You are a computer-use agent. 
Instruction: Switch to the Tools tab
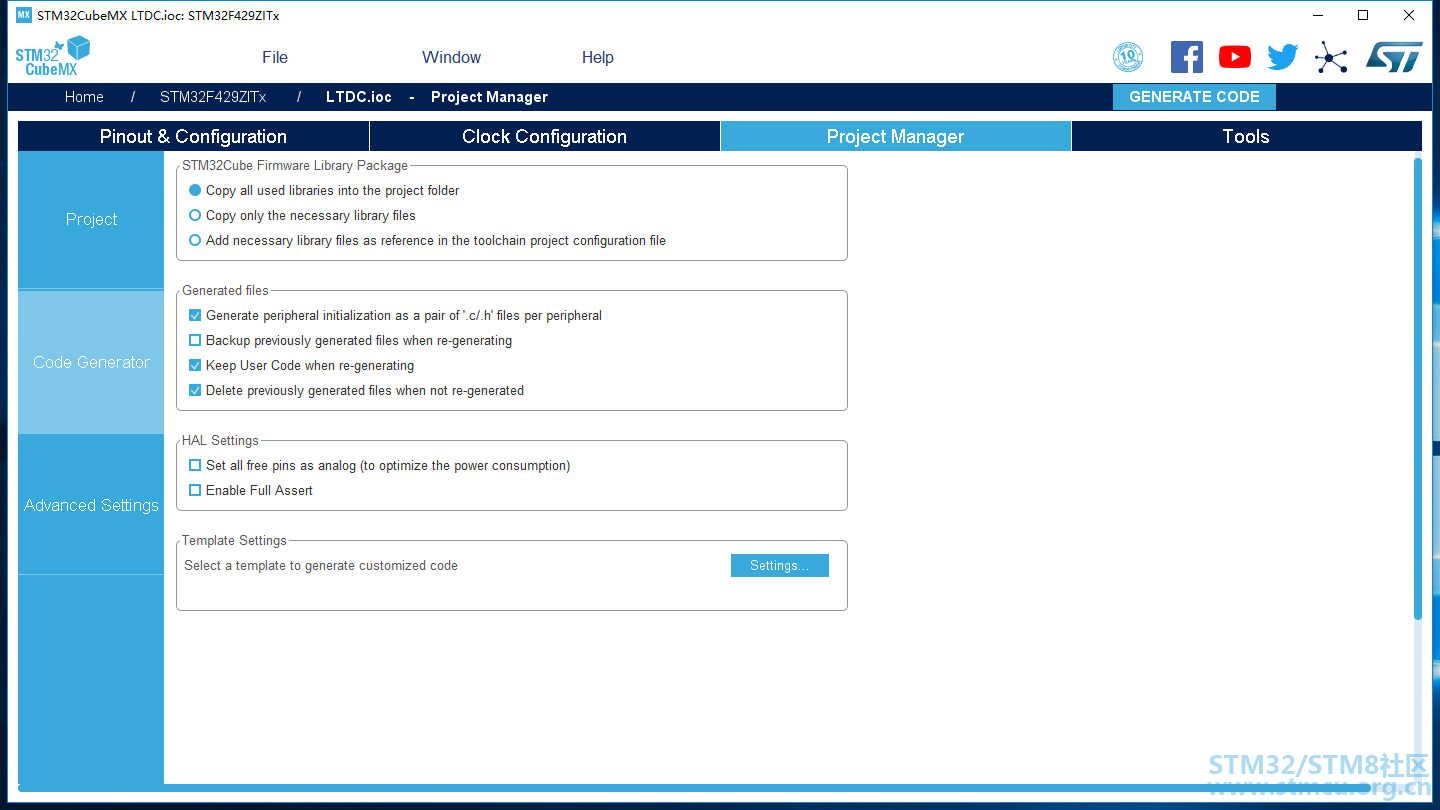(1246, 136)
